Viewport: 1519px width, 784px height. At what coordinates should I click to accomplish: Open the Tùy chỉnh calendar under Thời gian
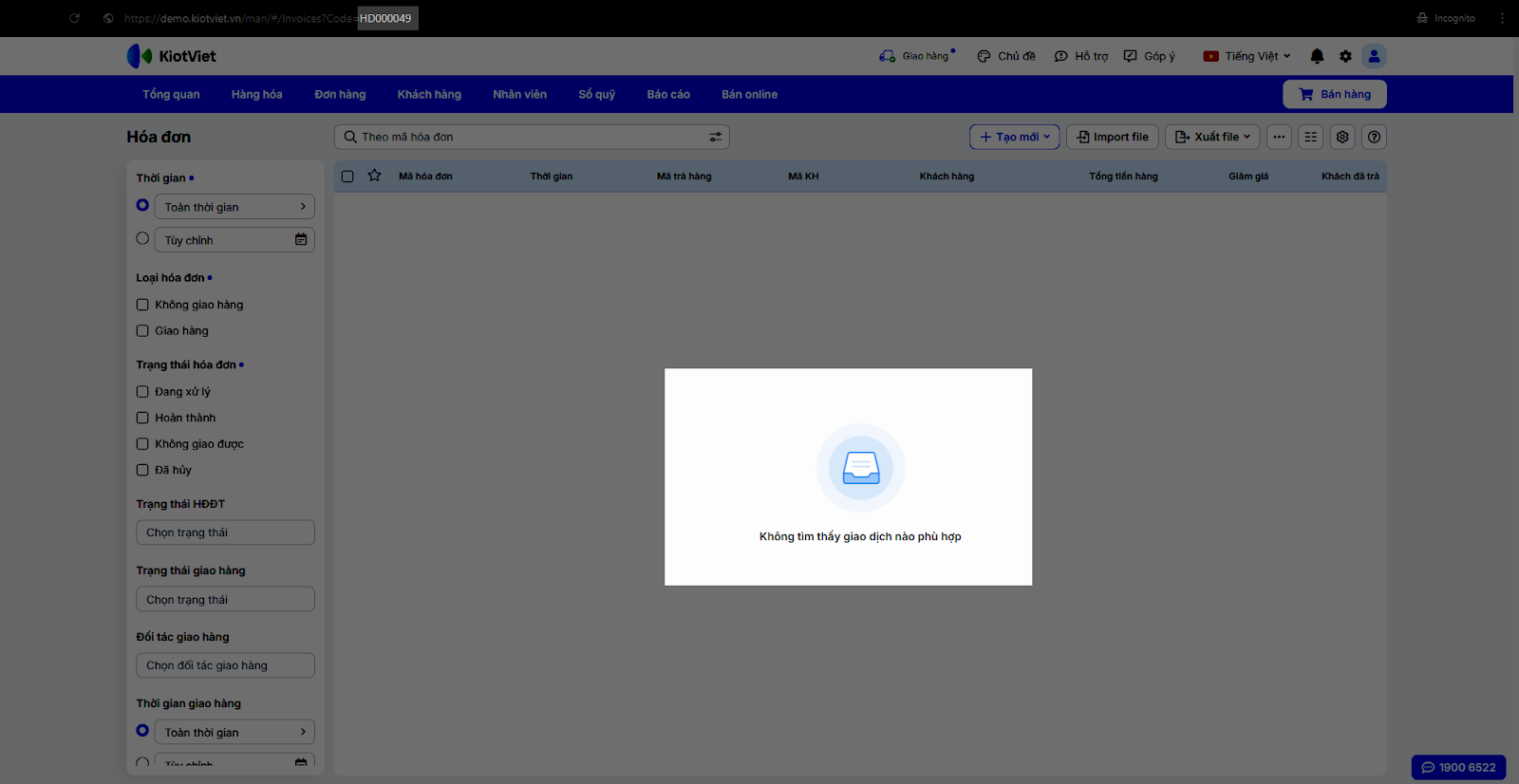(x=301, y=239)
